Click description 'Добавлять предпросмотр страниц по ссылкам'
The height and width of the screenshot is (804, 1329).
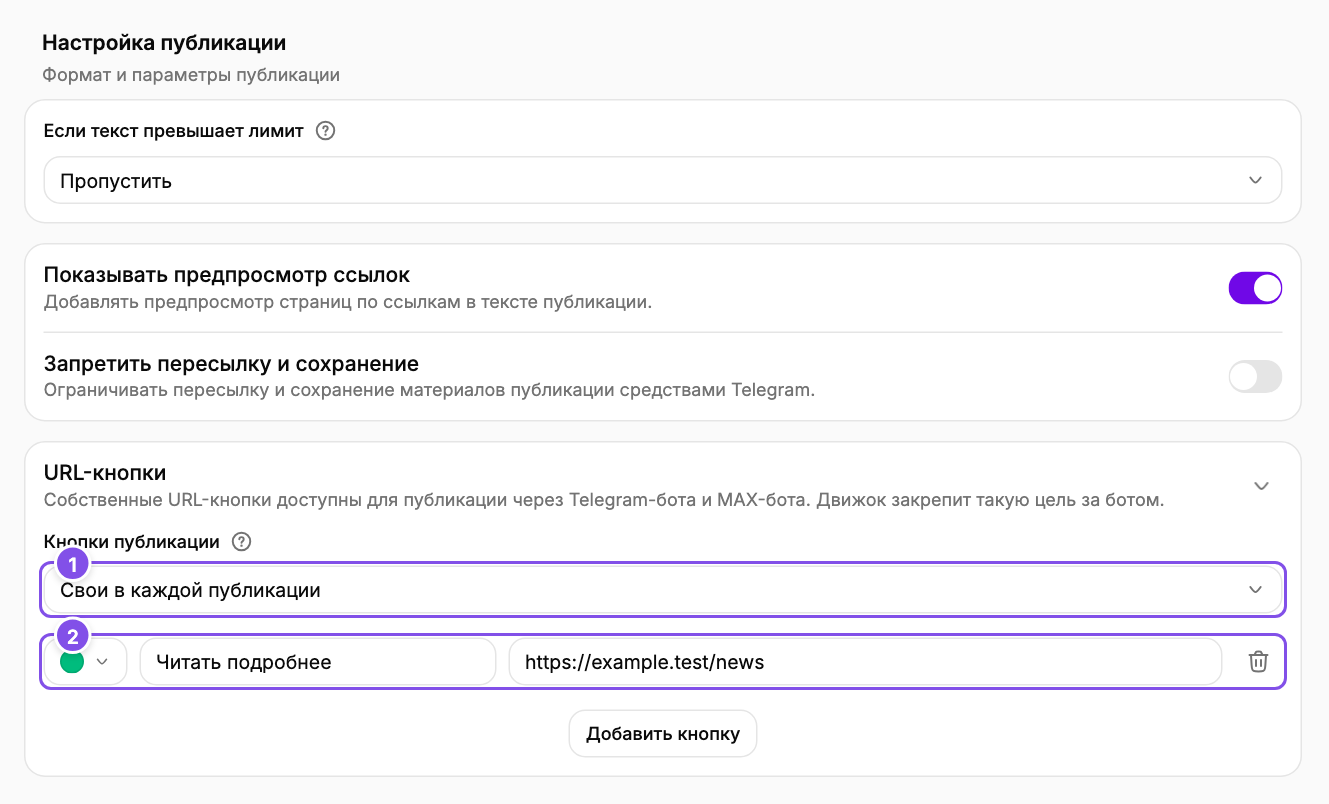348,301
